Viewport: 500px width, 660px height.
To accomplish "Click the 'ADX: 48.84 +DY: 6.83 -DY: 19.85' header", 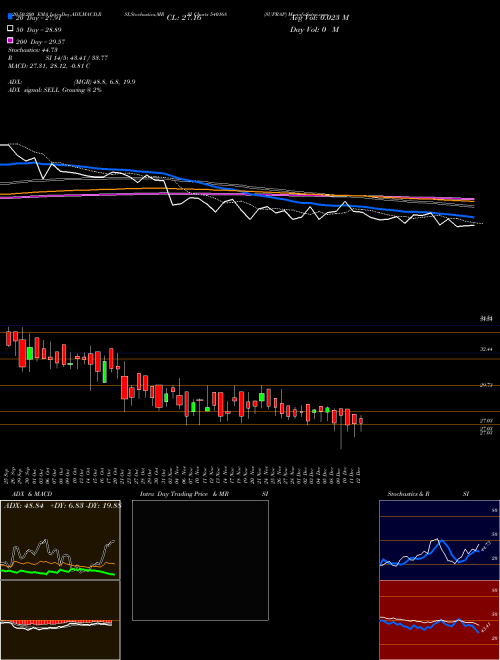I will 62,505.
